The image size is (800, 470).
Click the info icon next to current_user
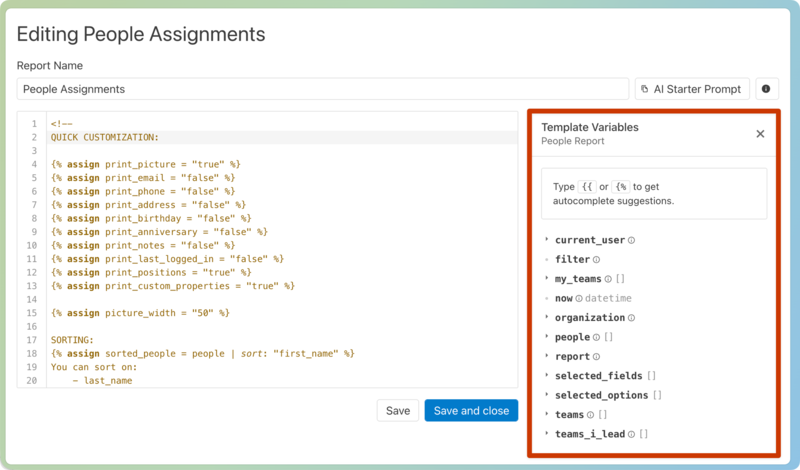(x=631, y=240)
